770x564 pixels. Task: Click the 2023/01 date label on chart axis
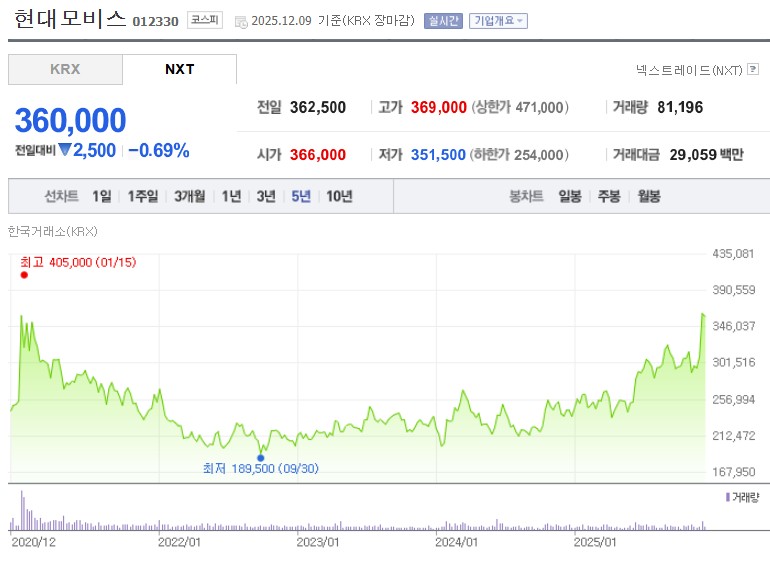318,542
